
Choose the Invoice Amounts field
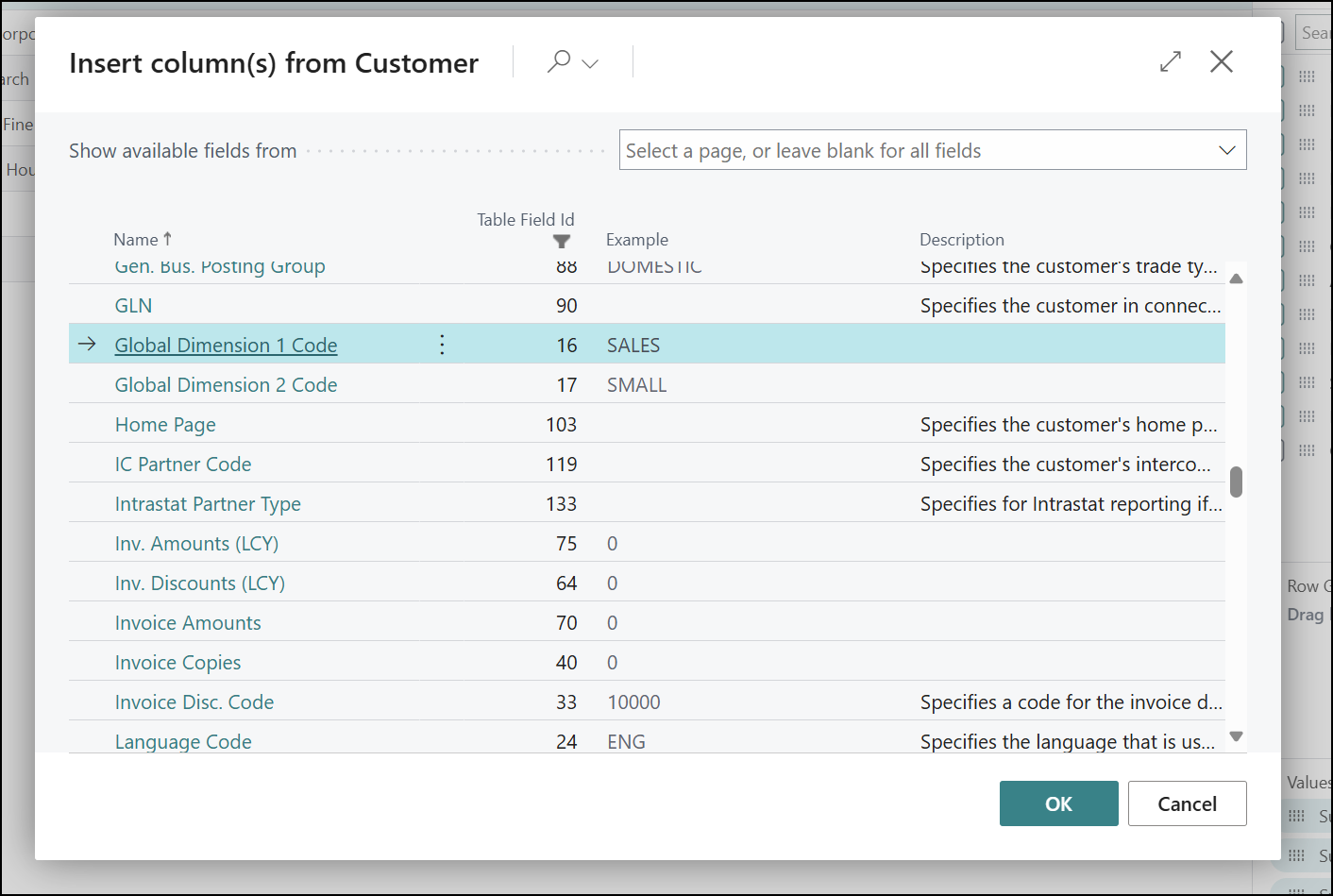point(188,623)
